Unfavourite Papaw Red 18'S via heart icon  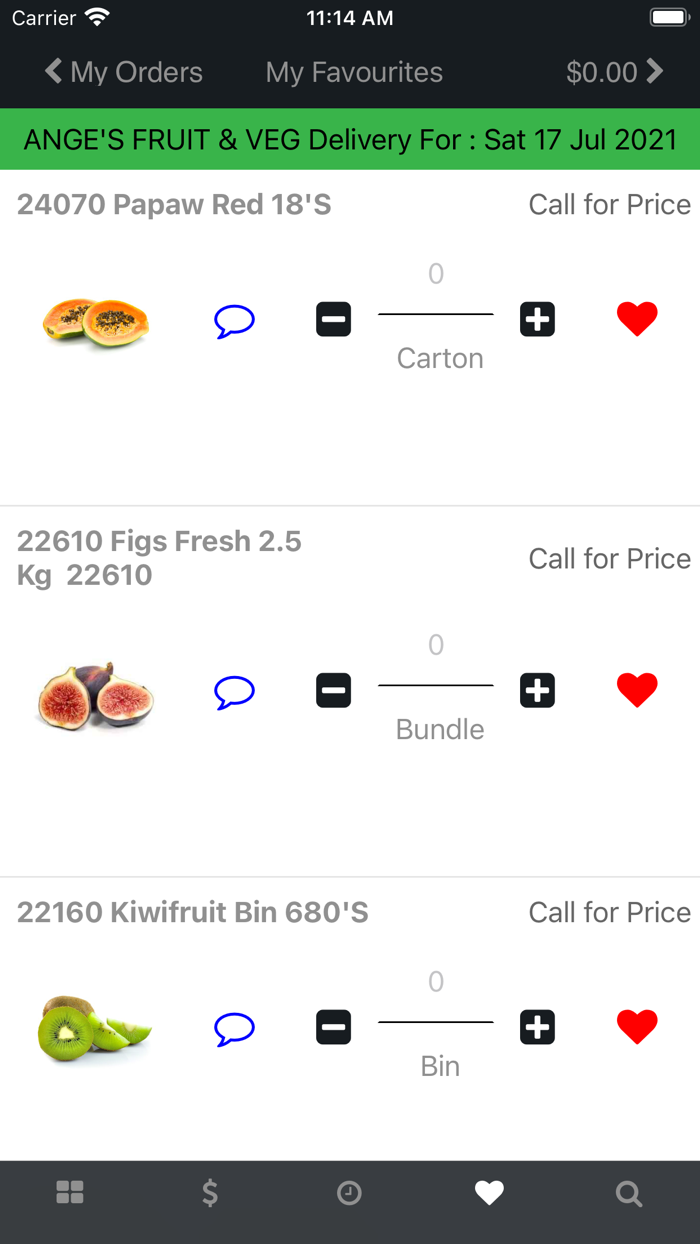(637, 318)
